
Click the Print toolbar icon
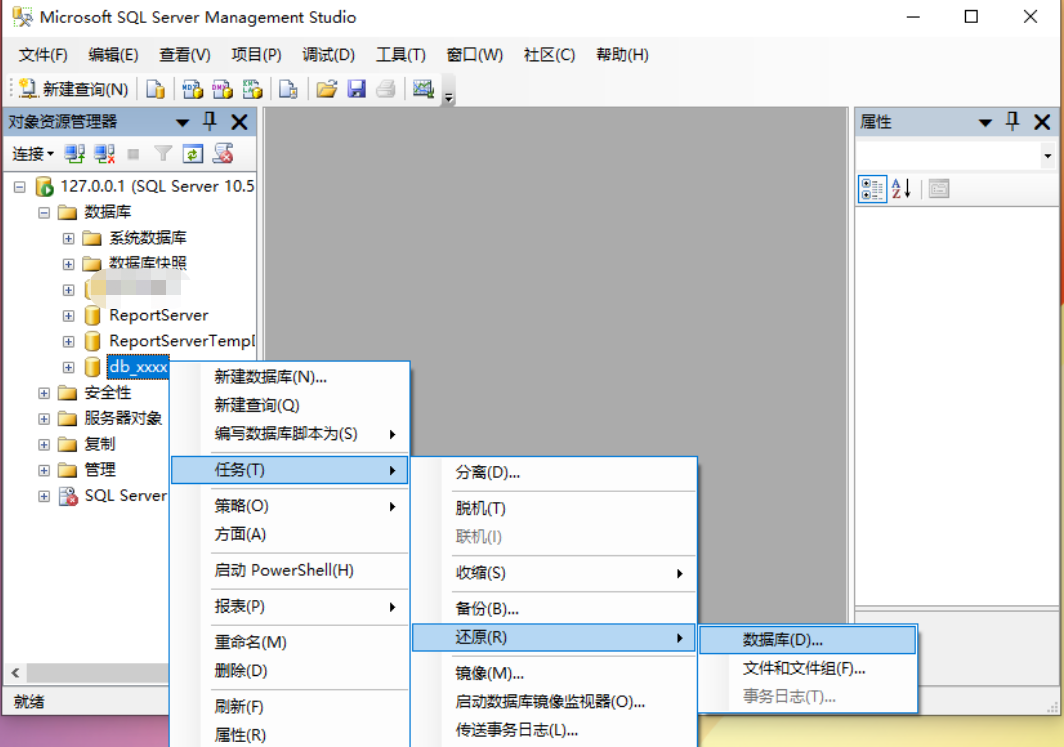pos(386,89)
